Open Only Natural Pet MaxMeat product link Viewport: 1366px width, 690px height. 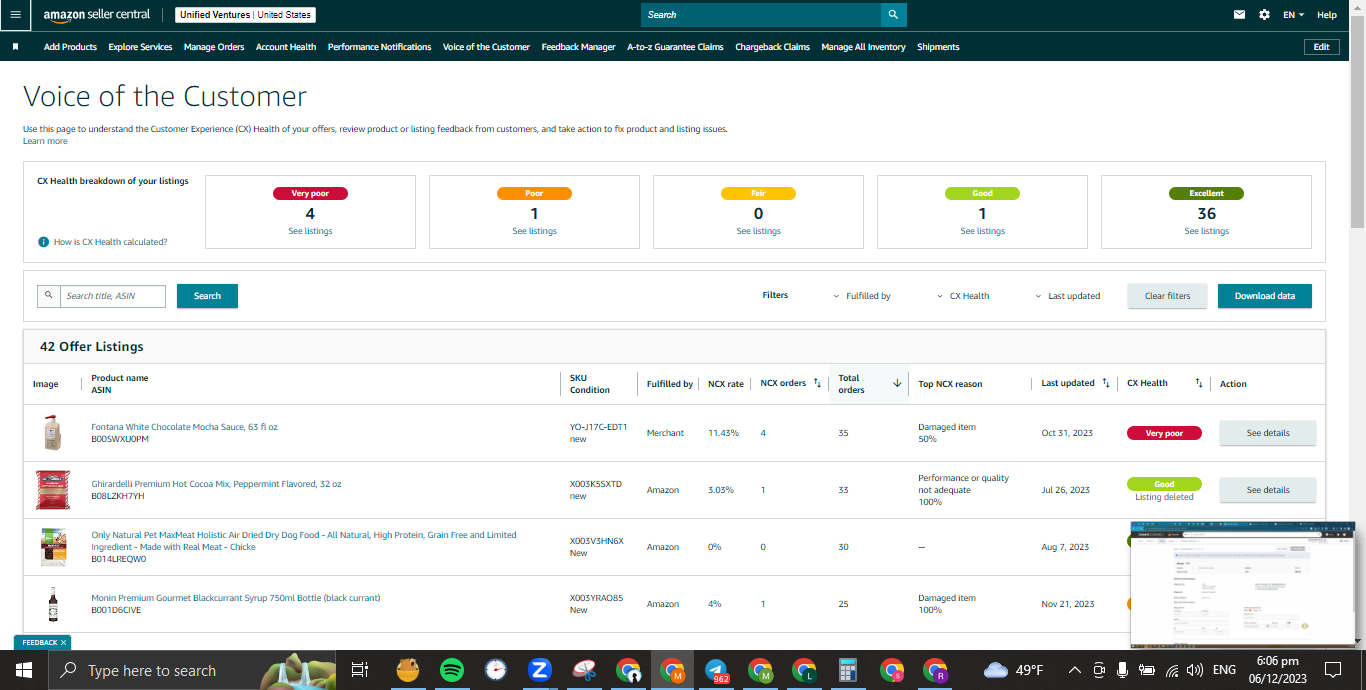tap(304, 541)
